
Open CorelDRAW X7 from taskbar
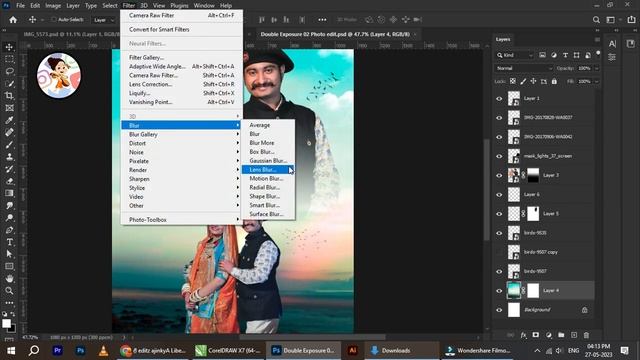tap(228, 351)
